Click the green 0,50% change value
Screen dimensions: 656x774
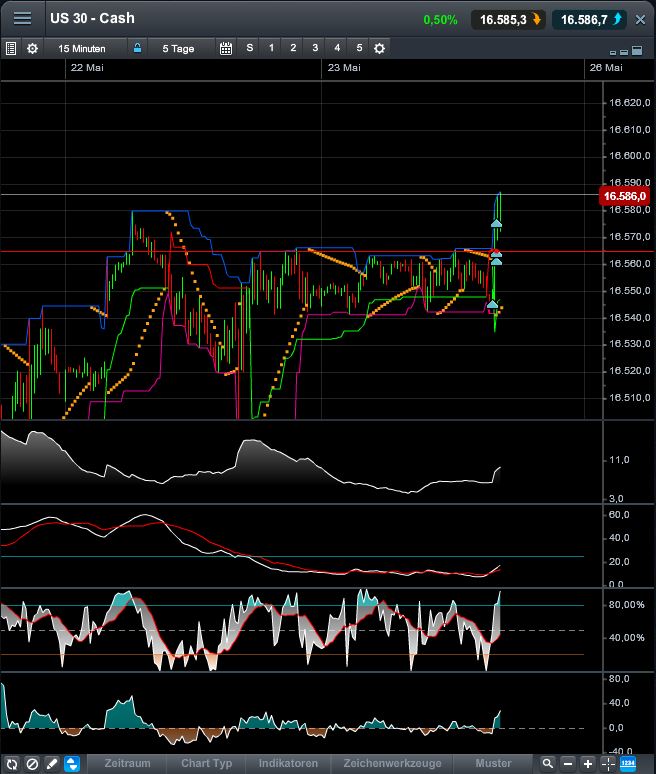point(440,20)
